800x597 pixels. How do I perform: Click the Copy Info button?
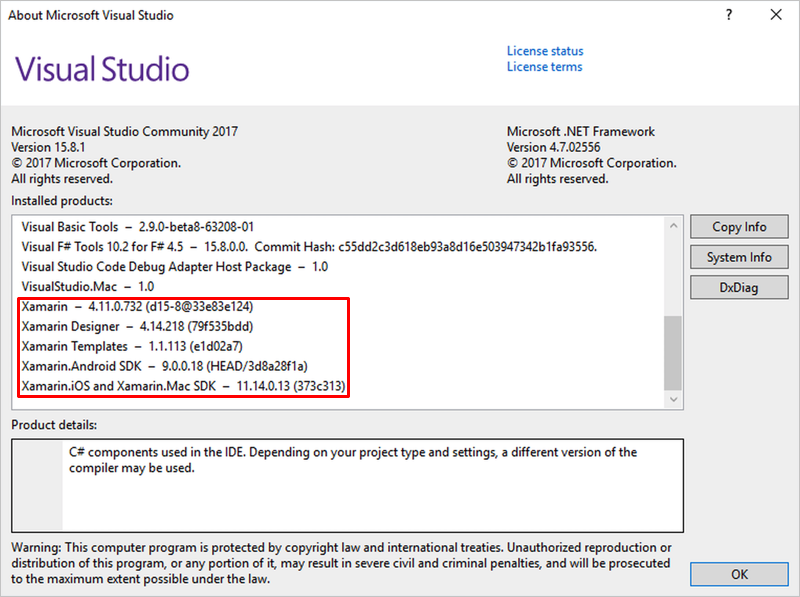coord(739,226)
